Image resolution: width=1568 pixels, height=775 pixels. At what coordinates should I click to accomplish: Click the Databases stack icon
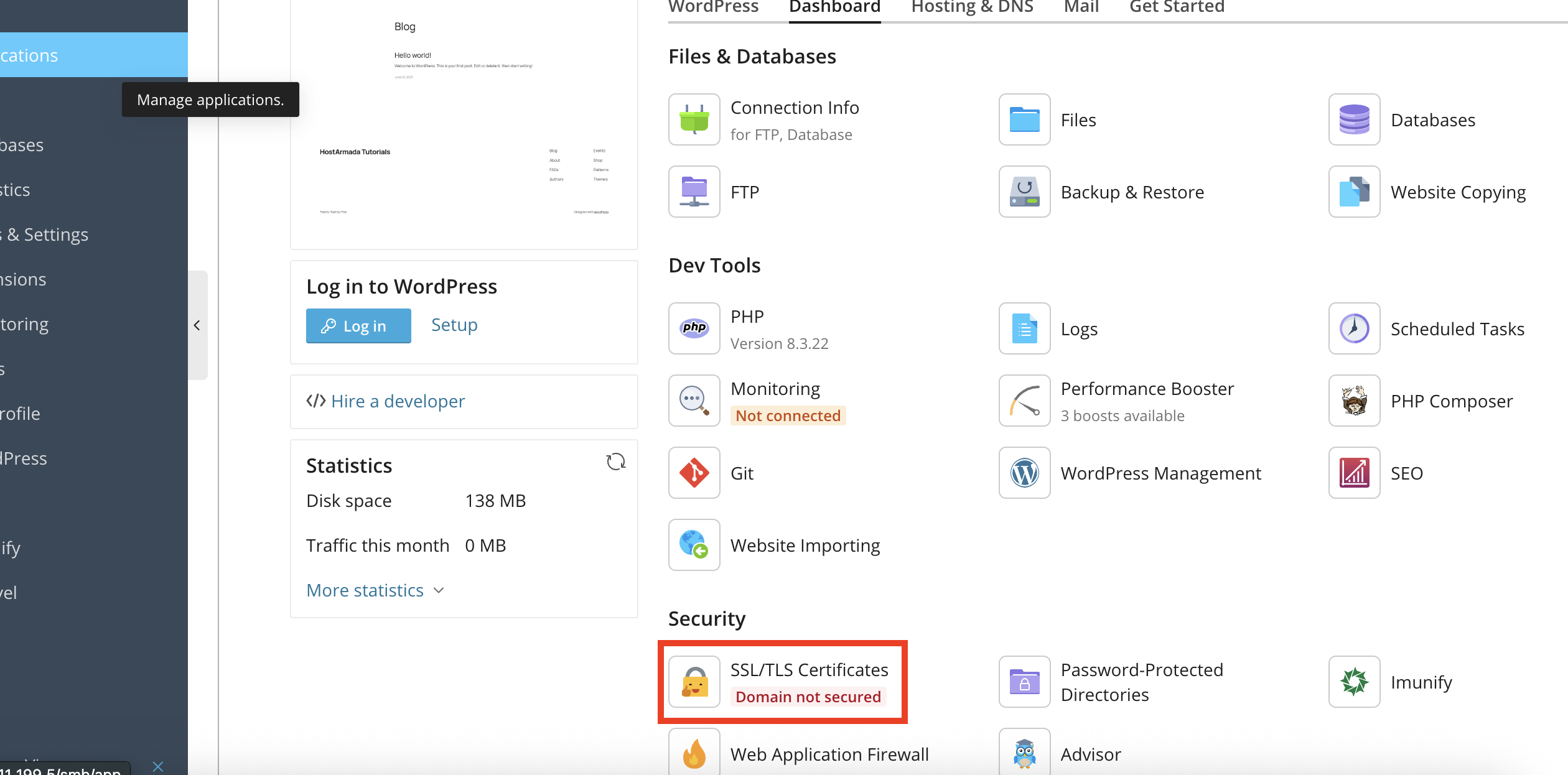[1353, 119]
